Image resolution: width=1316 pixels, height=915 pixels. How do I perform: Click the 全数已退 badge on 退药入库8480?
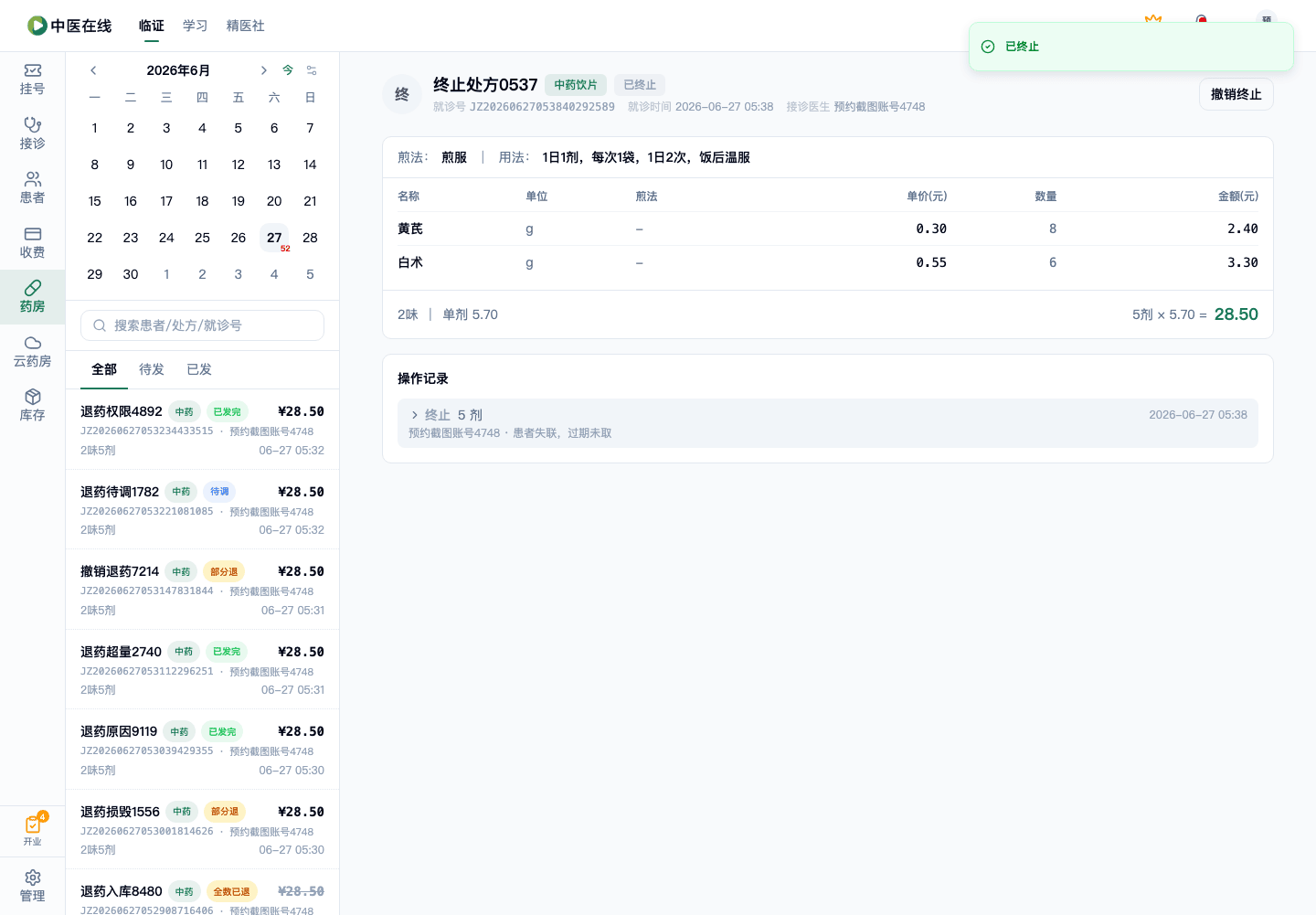[231, 892]
